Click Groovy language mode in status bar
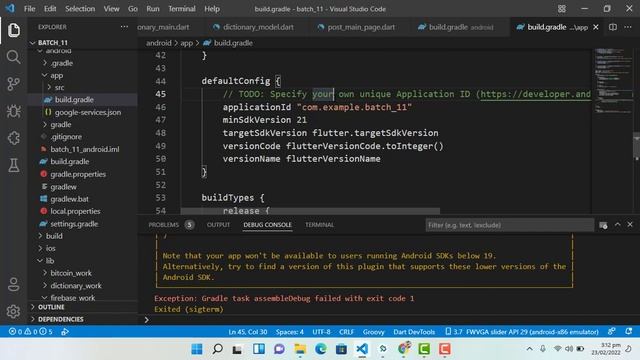The width and height of the screenshot is (640, 360). (x=373, y=331)
